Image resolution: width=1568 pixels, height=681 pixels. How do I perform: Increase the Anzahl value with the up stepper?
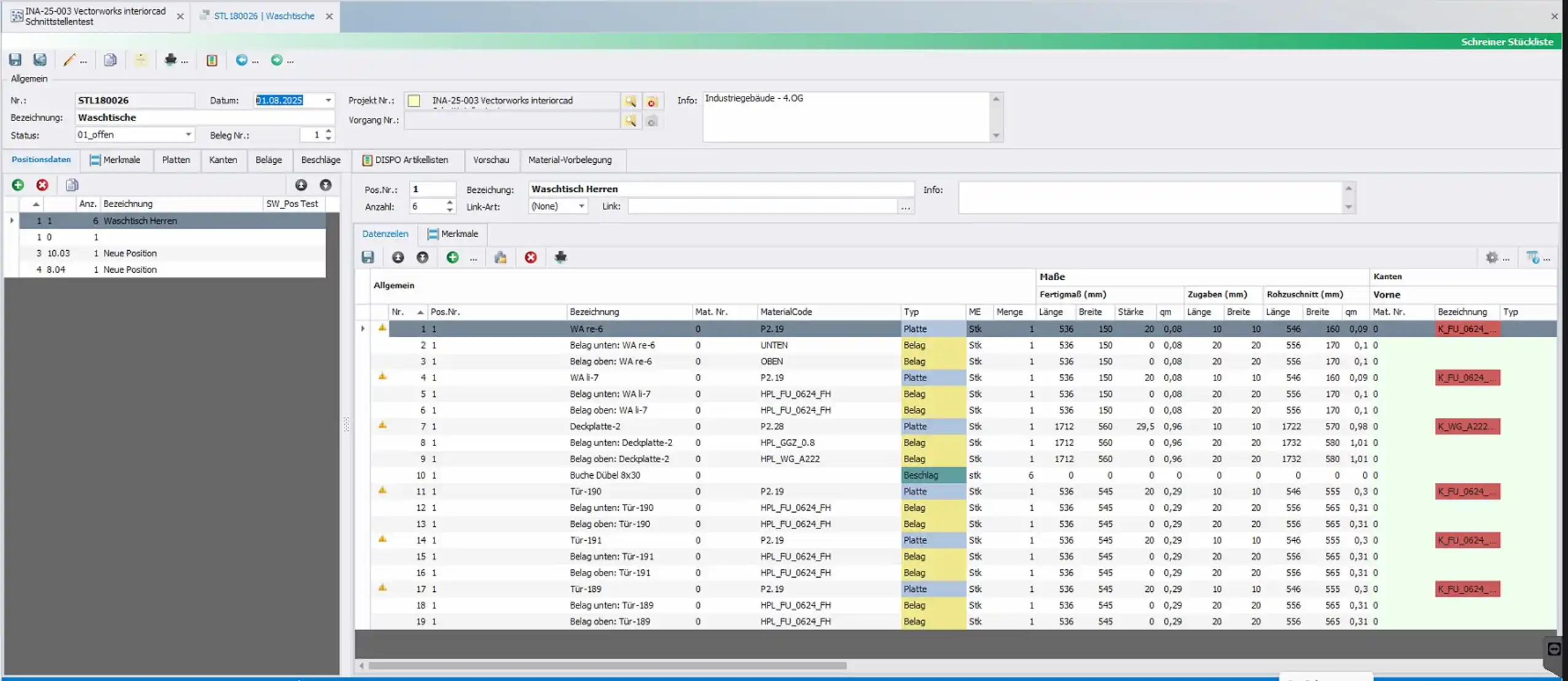[x=450, y=202]
